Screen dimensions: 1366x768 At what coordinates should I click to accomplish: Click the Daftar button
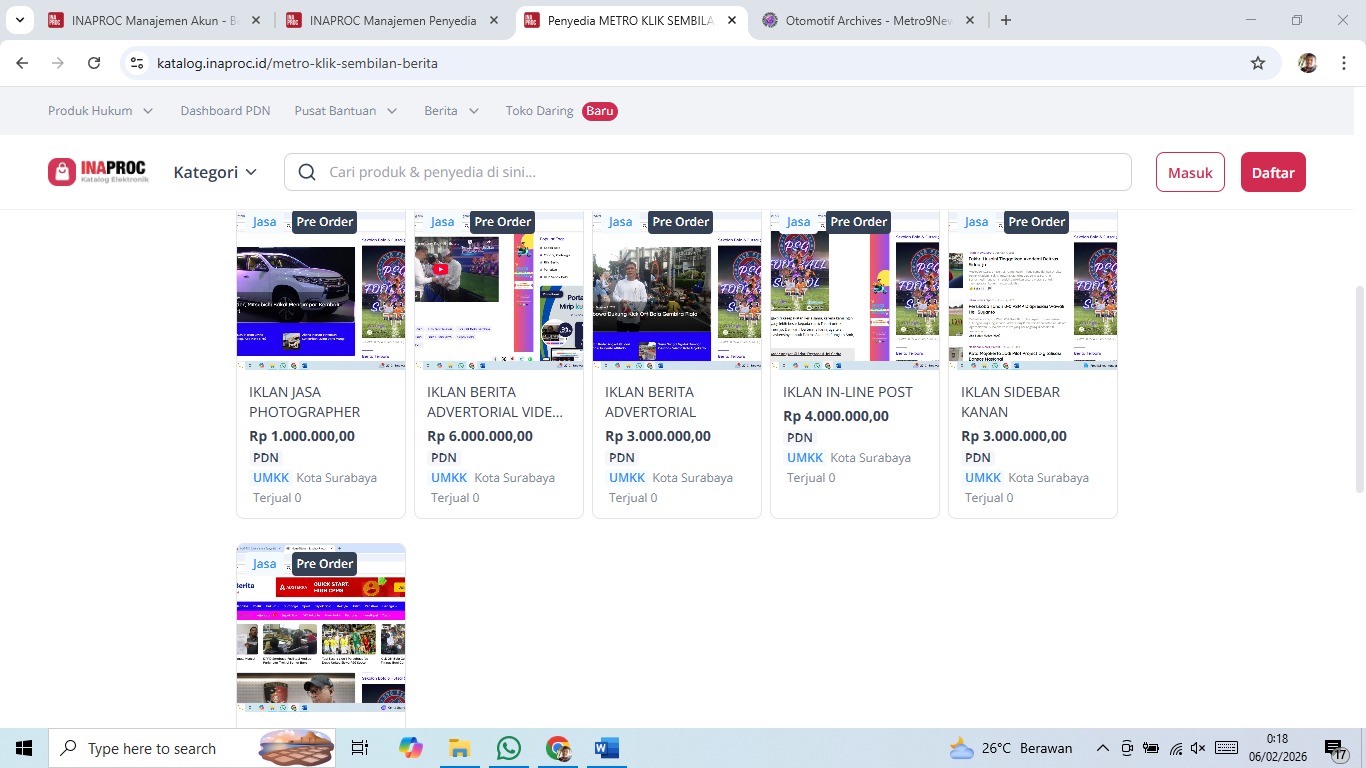click(x=1273, y=172)
